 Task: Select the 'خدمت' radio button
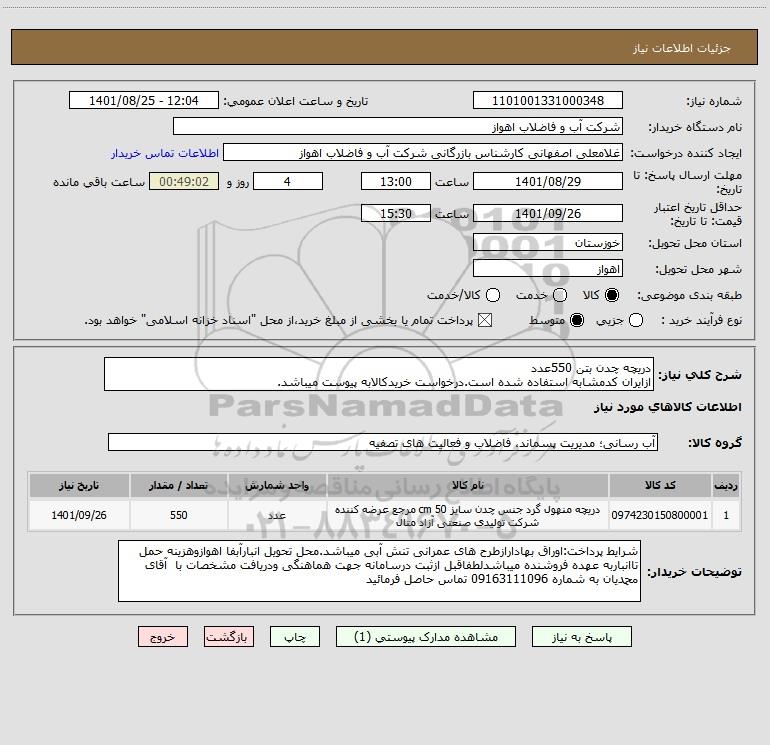pos(560,295)
